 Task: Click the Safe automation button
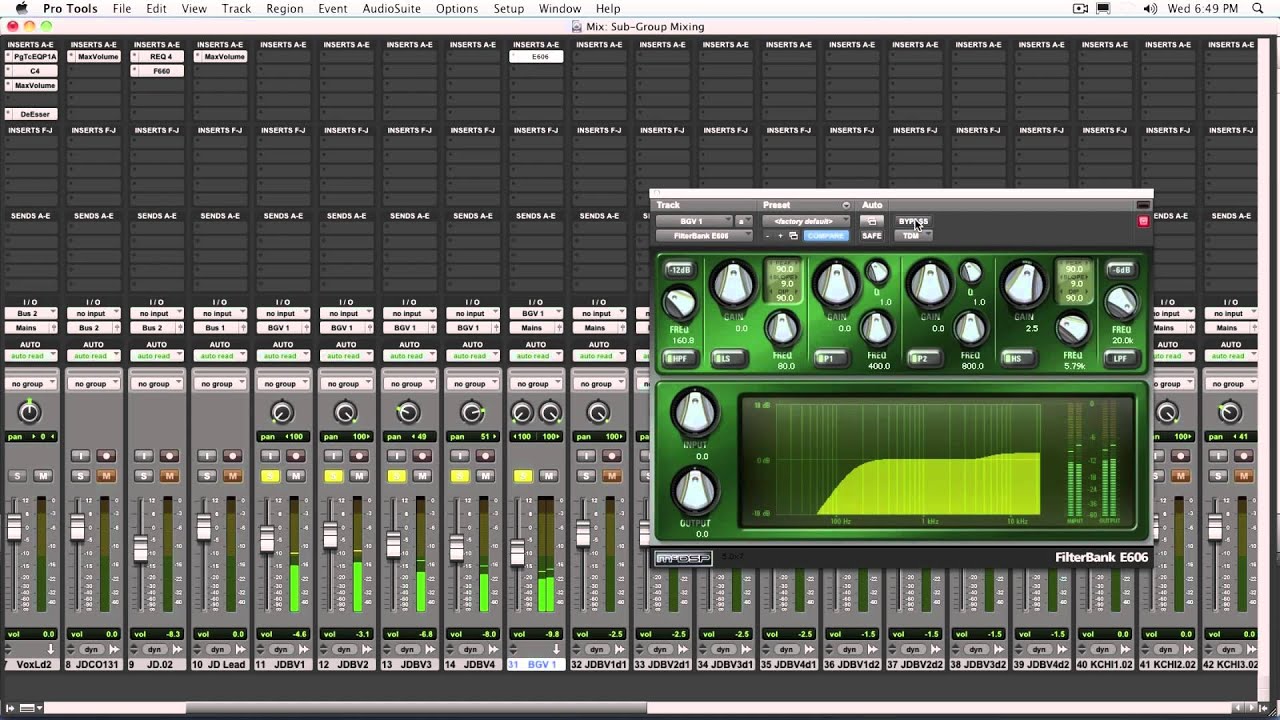(872, 236)
